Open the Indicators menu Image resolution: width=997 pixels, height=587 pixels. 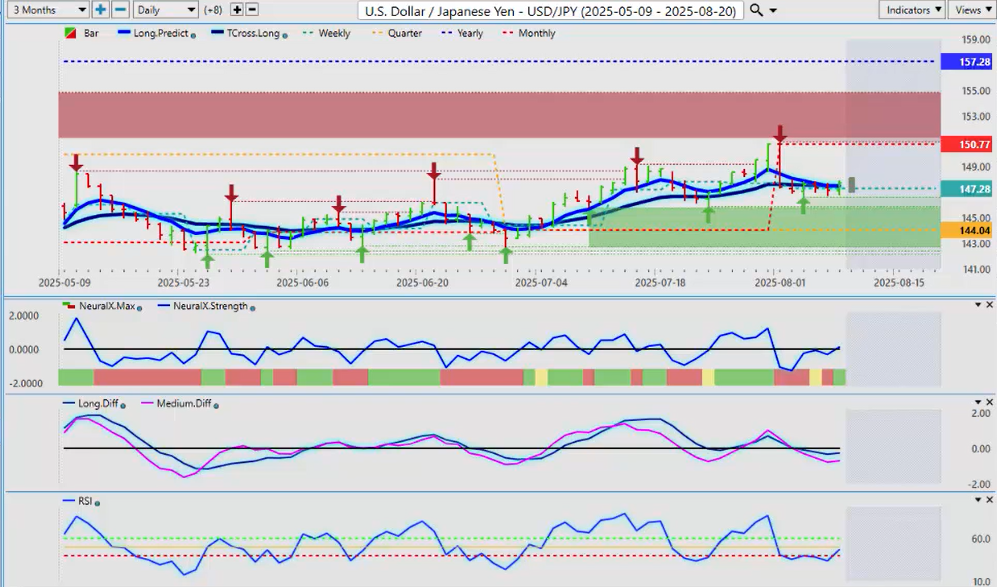coord(912,10)
